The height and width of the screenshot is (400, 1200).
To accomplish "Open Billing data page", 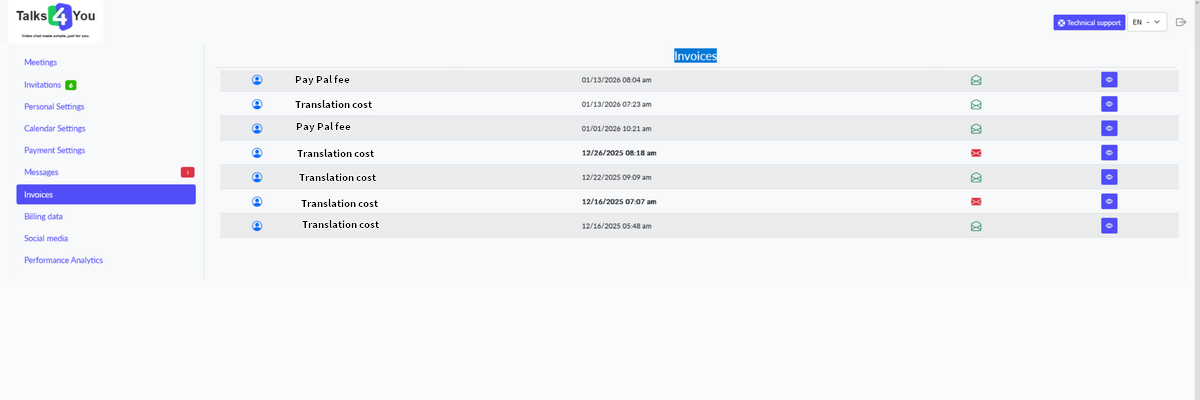I will (44, 216).
